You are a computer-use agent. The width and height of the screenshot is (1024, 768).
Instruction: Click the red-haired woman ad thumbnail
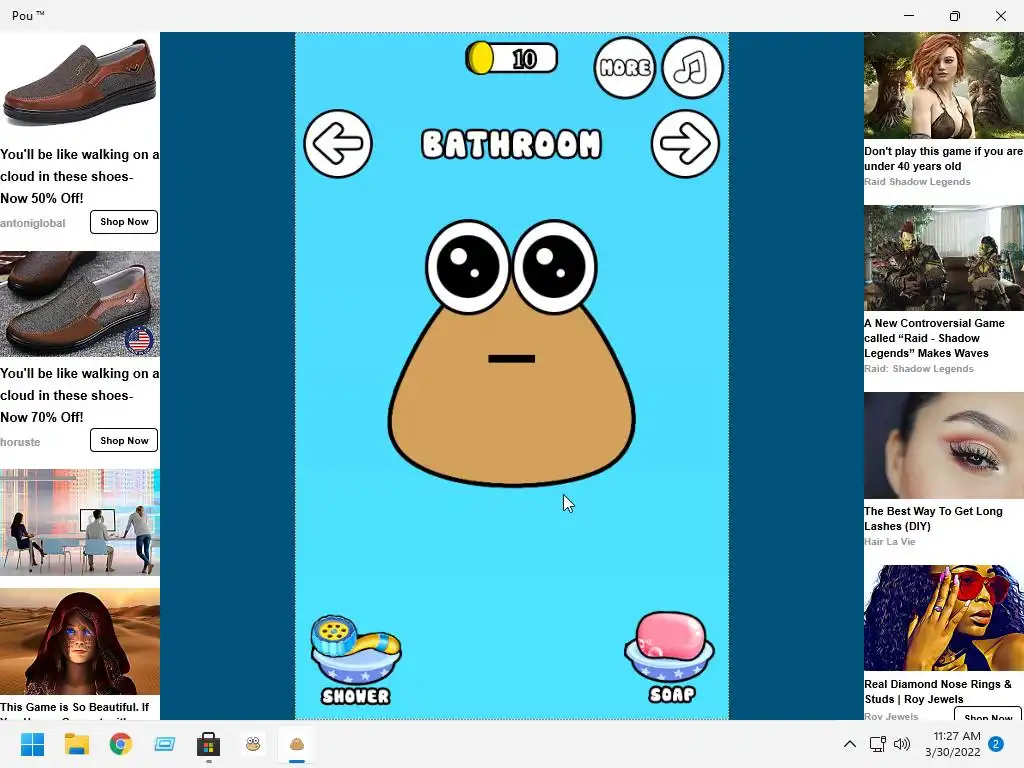click(944, 86)
